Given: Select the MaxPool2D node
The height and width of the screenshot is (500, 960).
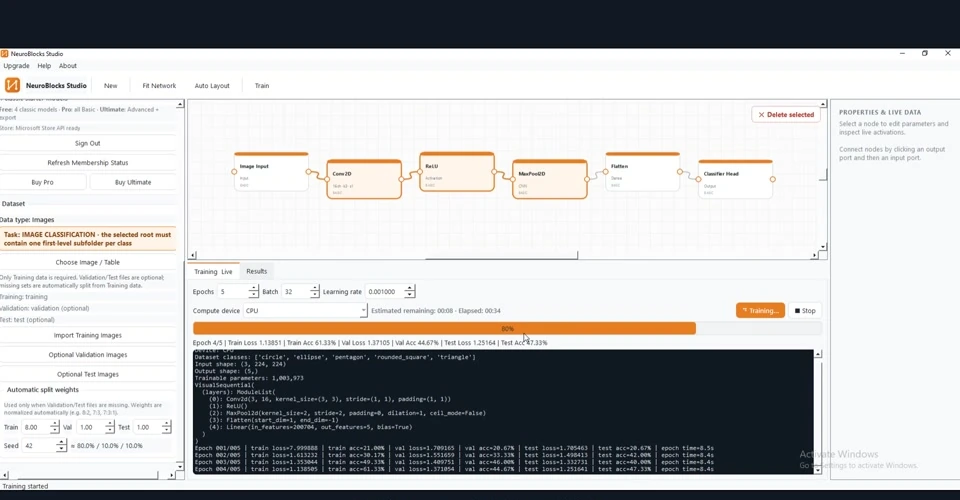Looking at the screenshot, I should click(x=550, y=179).
